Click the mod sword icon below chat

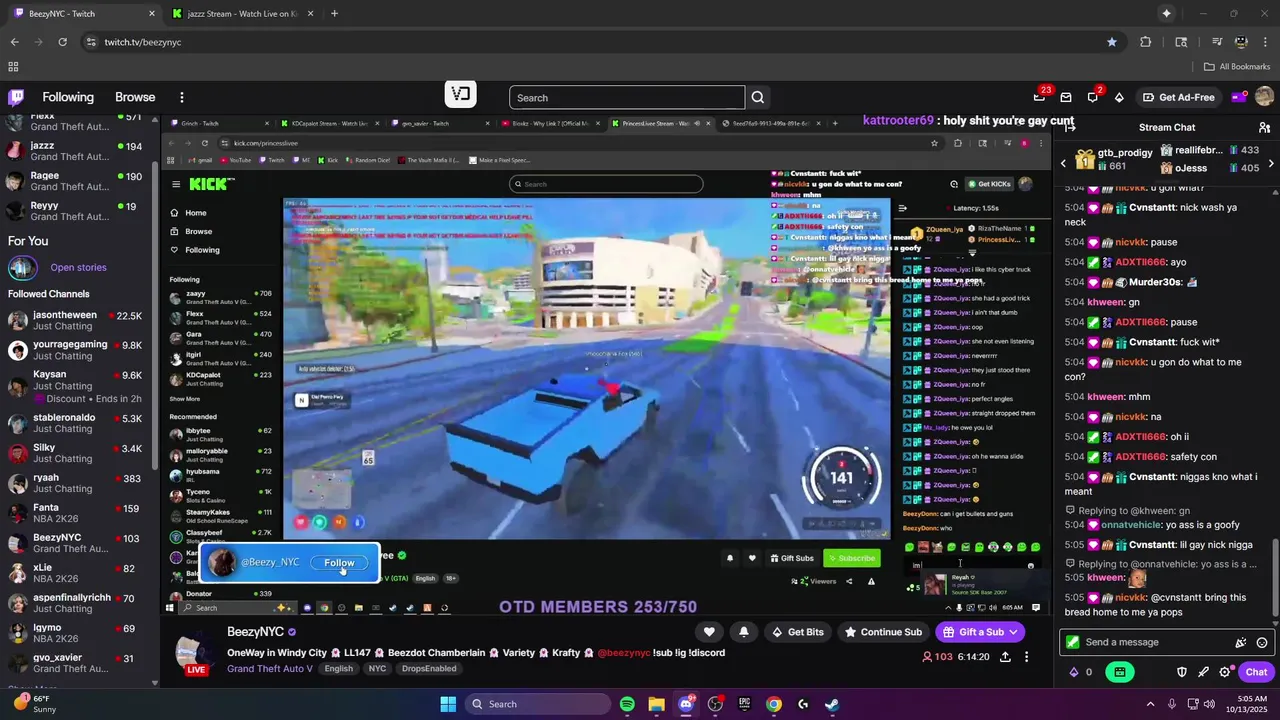[1203, 672]
